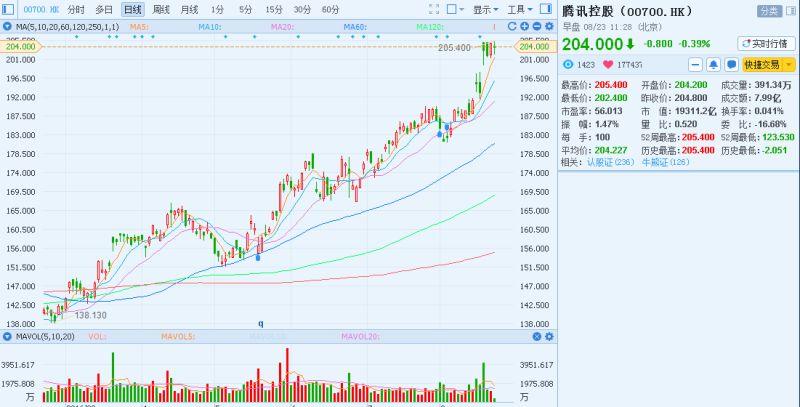Collapse the MA indicator legend
Viewport: 800px width, 407px height.
coord(8,25)
